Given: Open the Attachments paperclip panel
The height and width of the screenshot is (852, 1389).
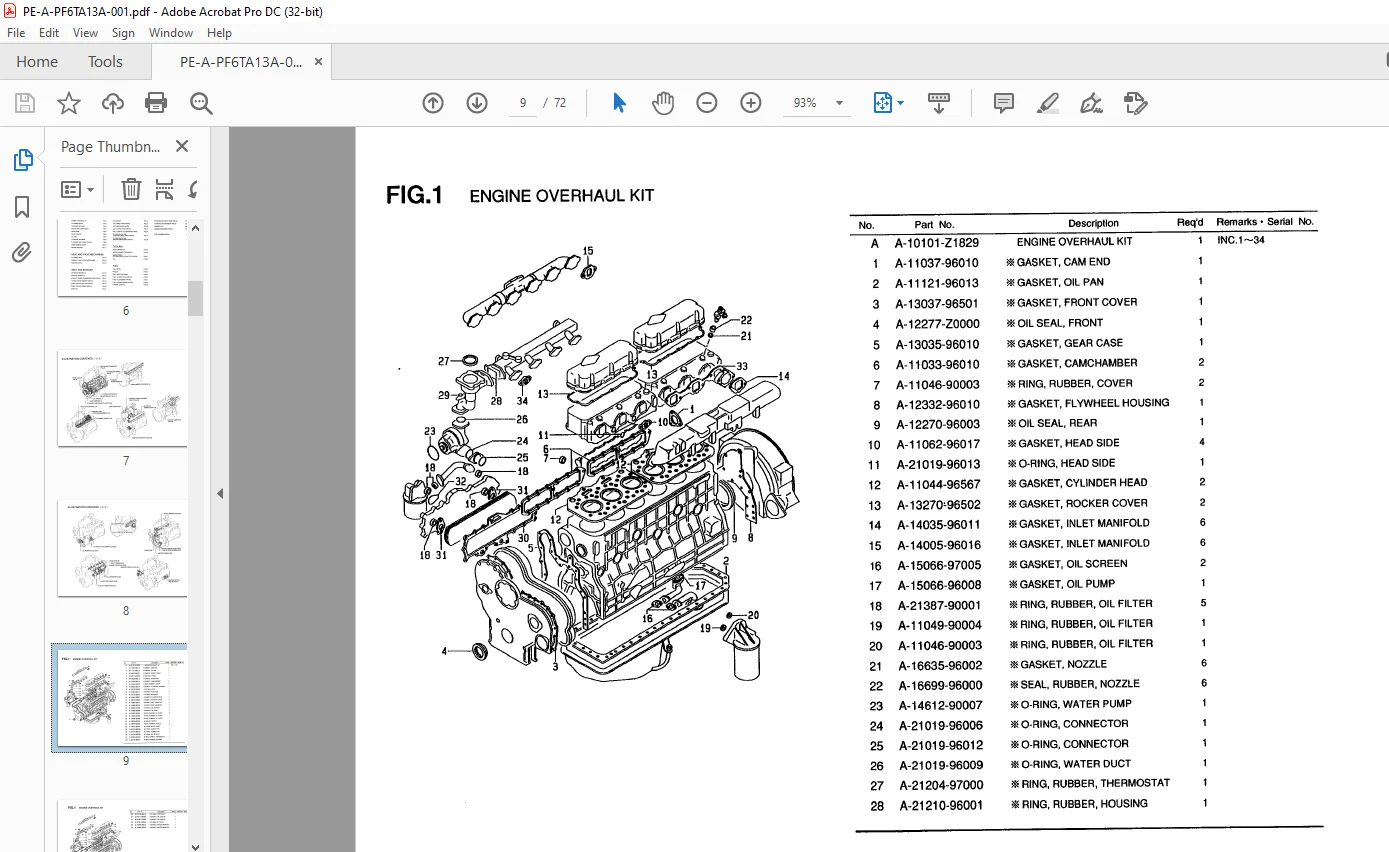Looking at the screenshot, I should 22,253.
